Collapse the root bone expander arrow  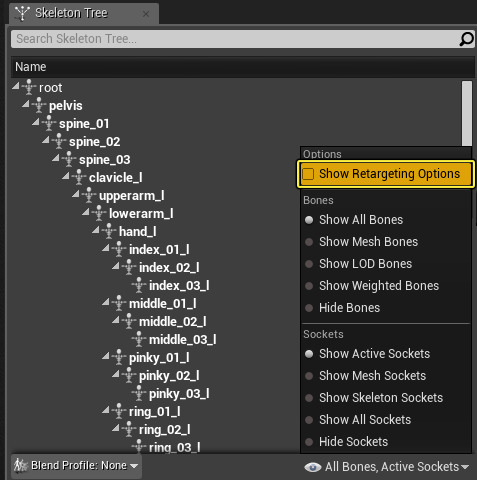16,86
